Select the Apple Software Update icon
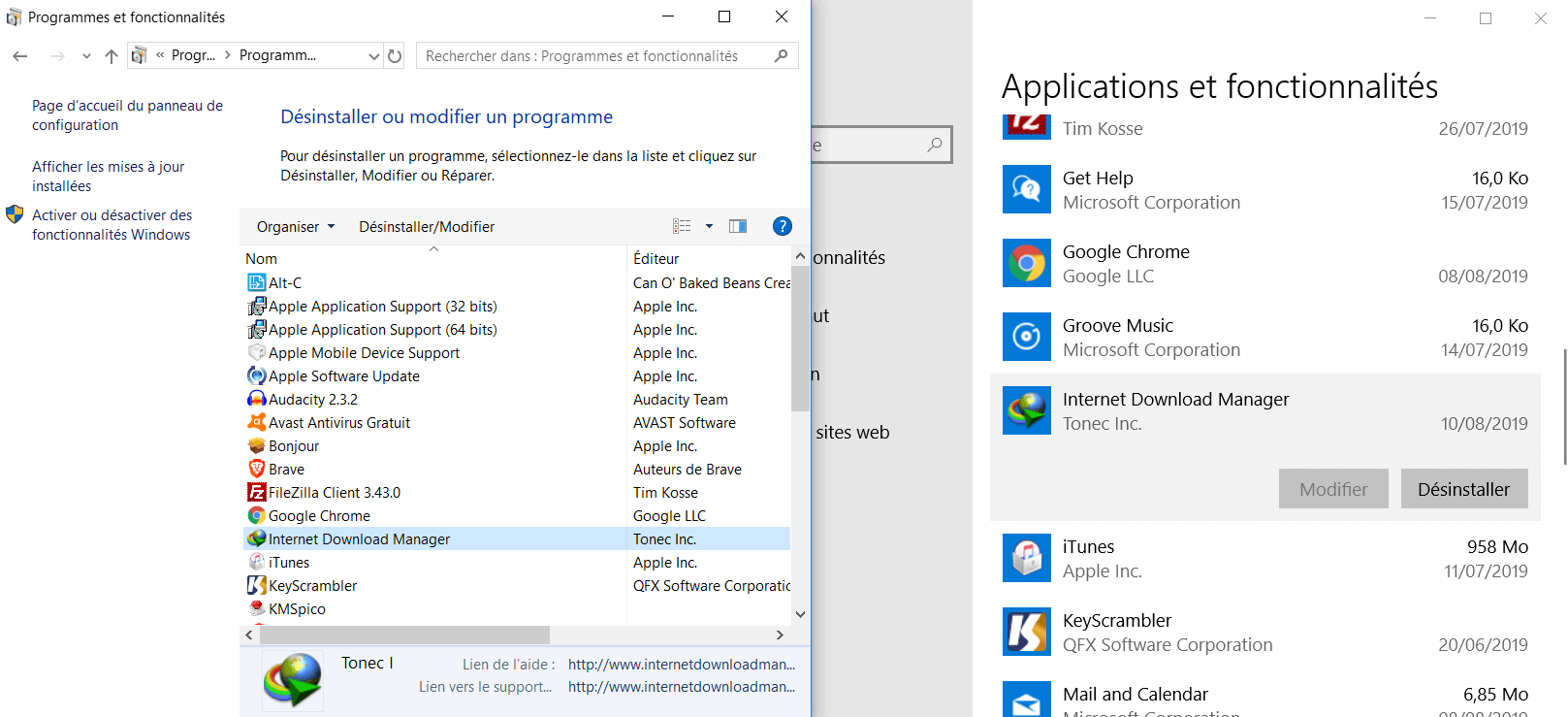 point(256,375)
